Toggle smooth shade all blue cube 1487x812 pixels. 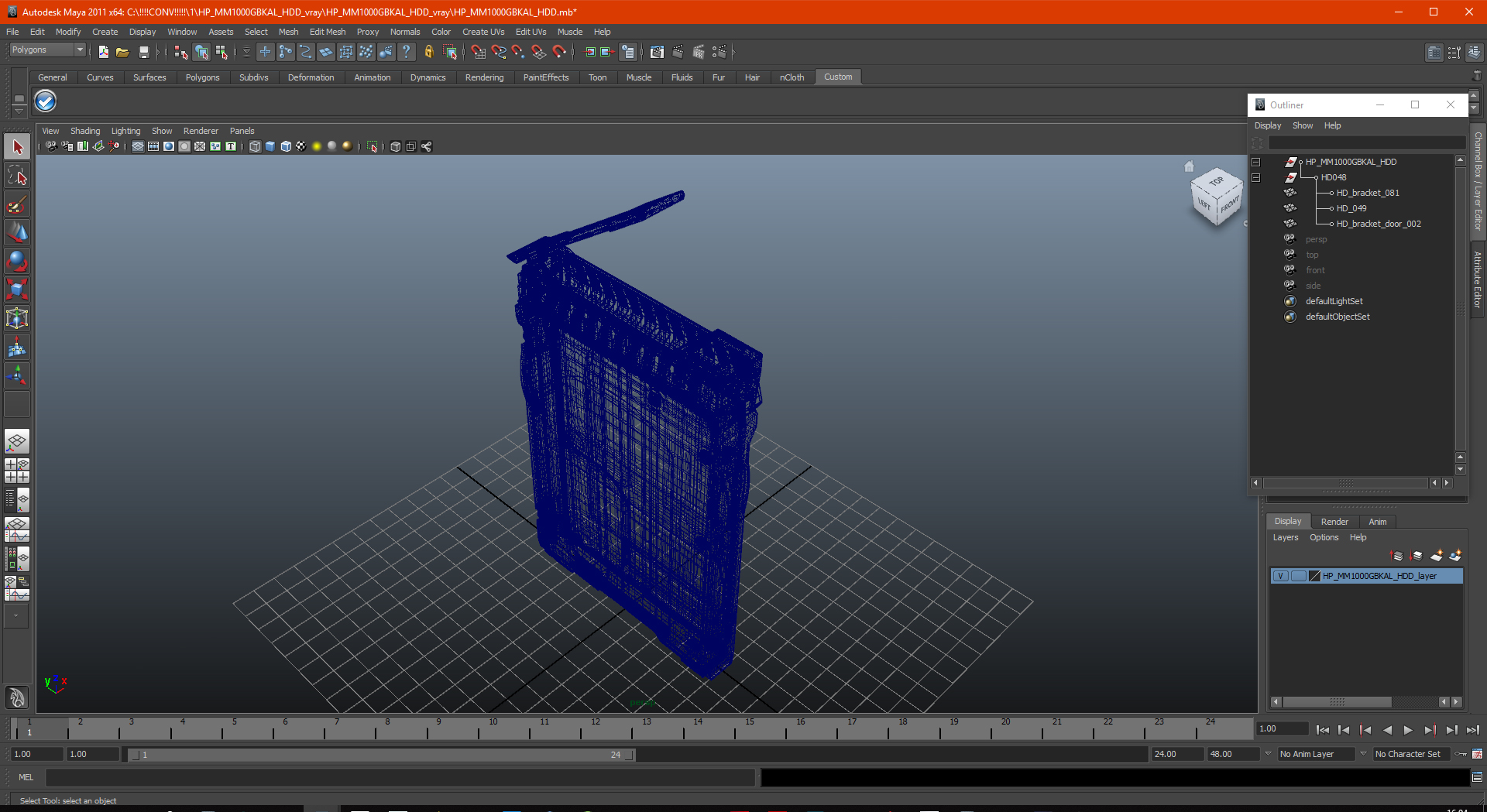click(270, 146)
